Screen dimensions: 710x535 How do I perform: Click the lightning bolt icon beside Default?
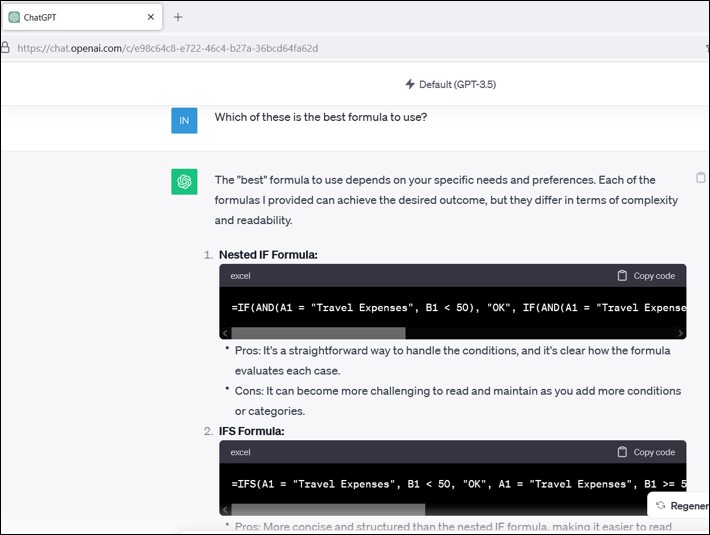(410, 84)
